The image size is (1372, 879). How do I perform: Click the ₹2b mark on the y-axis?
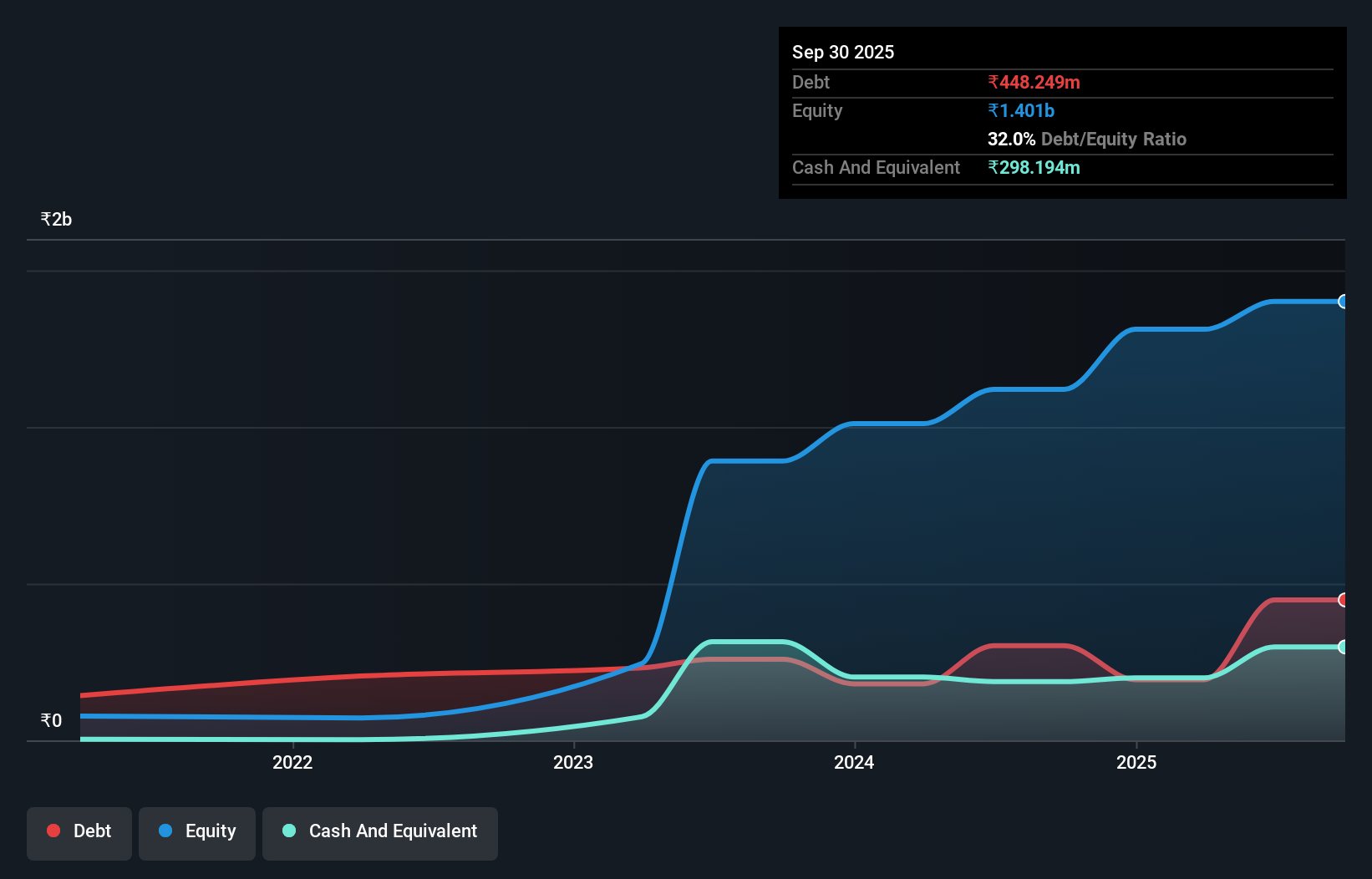tap(55, 218)
